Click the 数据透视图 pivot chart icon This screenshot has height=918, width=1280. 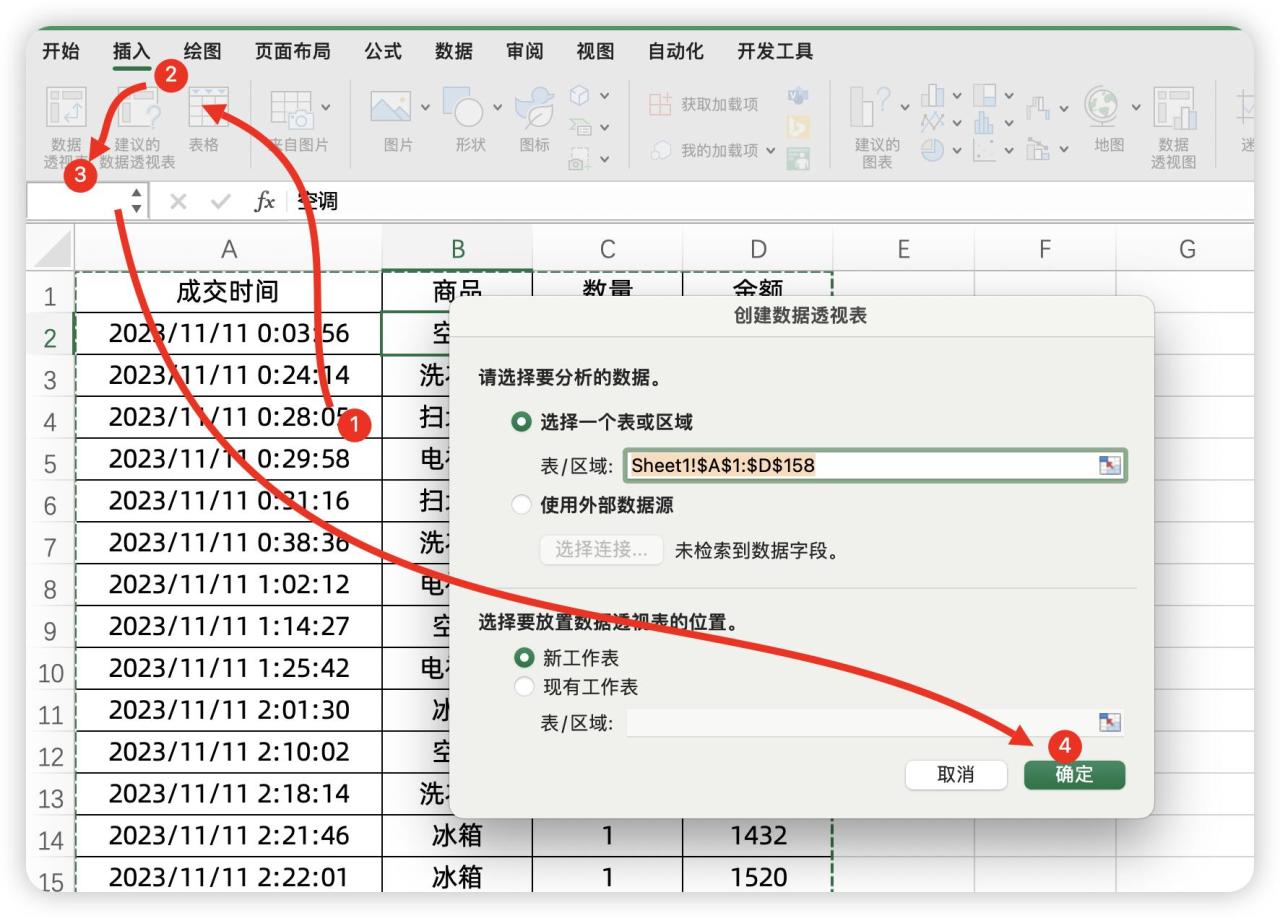click(x=1175, y=106)
